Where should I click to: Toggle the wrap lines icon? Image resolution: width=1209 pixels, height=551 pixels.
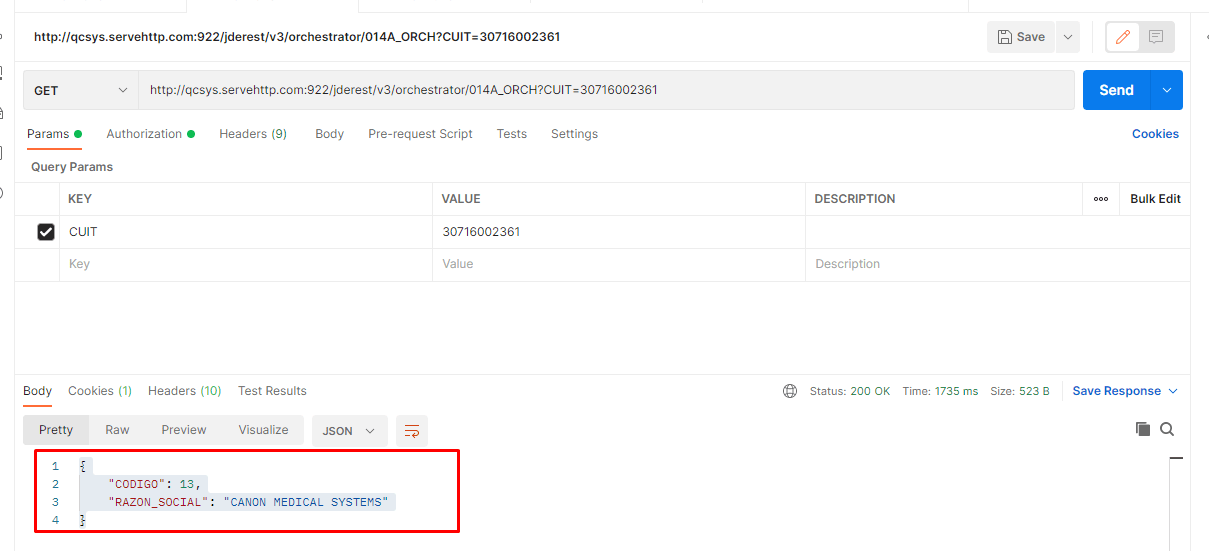coord(411,430)
